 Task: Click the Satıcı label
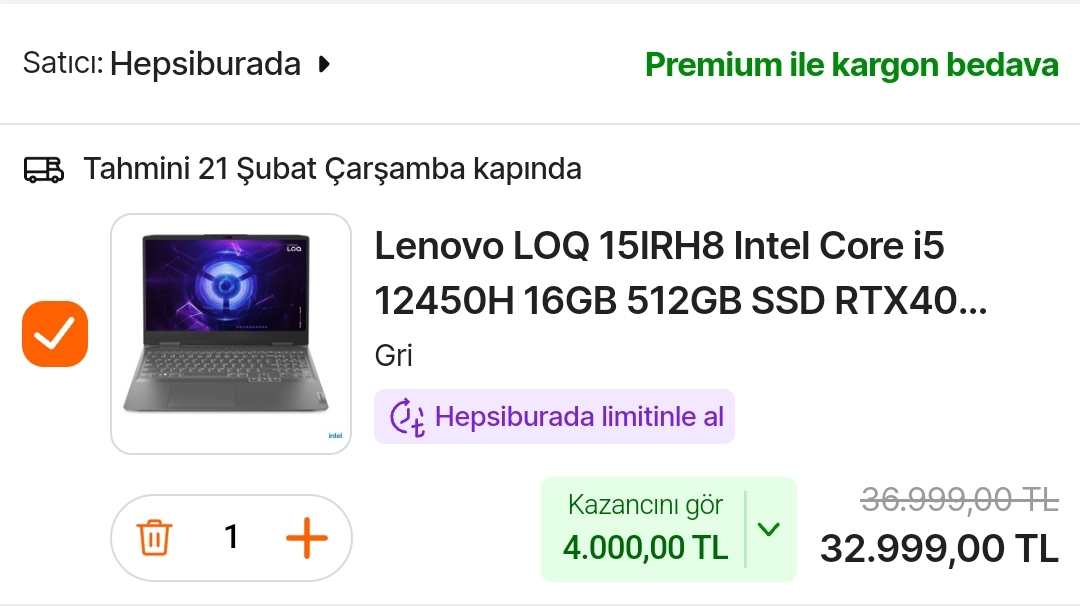pos(63,63)
